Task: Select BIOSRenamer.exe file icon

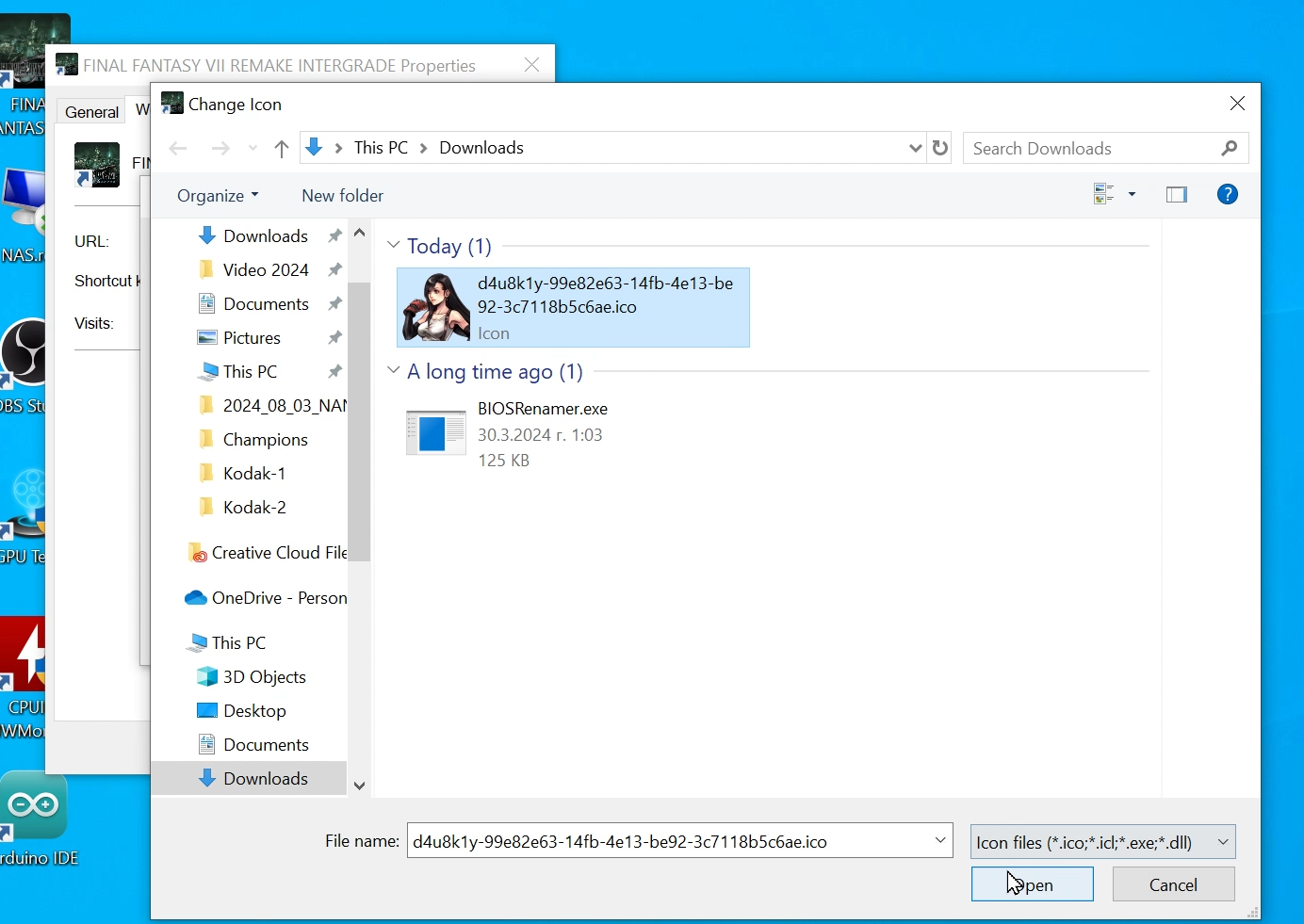Action: (436, 433)
